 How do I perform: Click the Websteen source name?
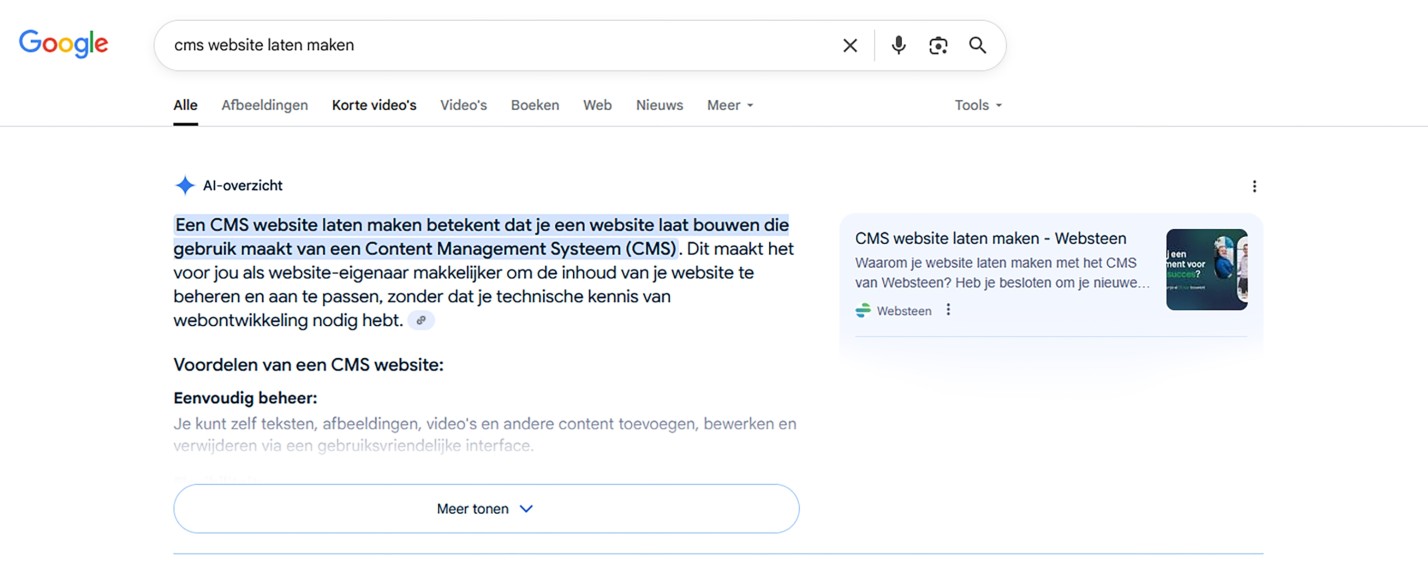[904, 311]
